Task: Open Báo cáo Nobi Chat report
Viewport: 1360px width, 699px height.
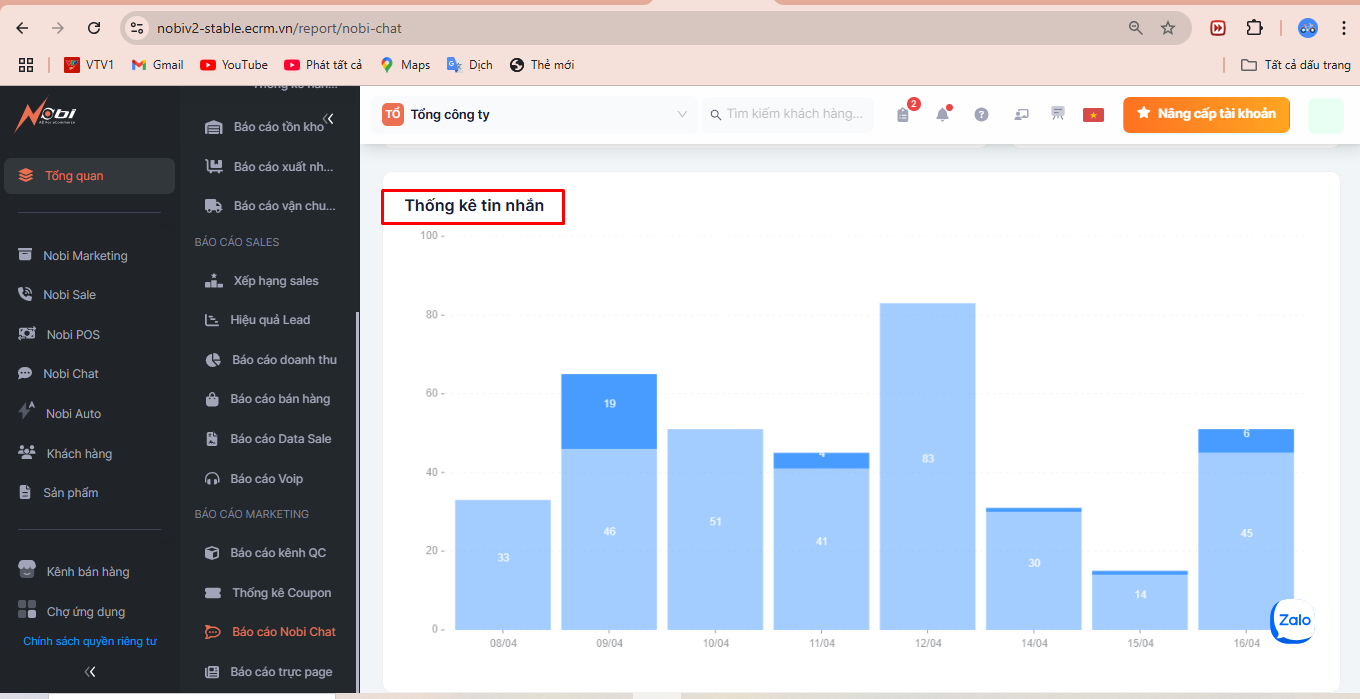Action: [x=283, y=632]
